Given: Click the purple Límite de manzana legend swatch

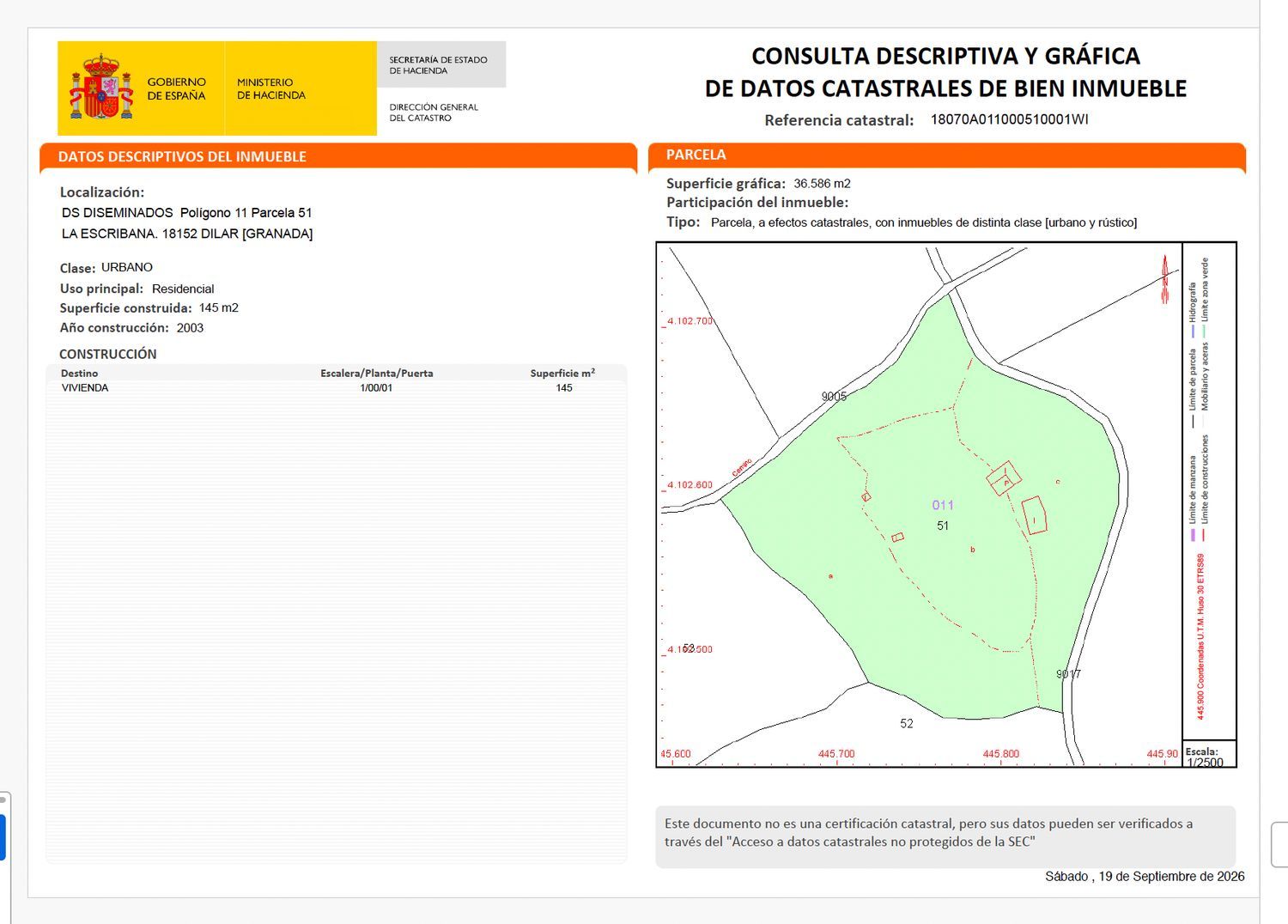Looking at the screenshot, I should 1193,536.
